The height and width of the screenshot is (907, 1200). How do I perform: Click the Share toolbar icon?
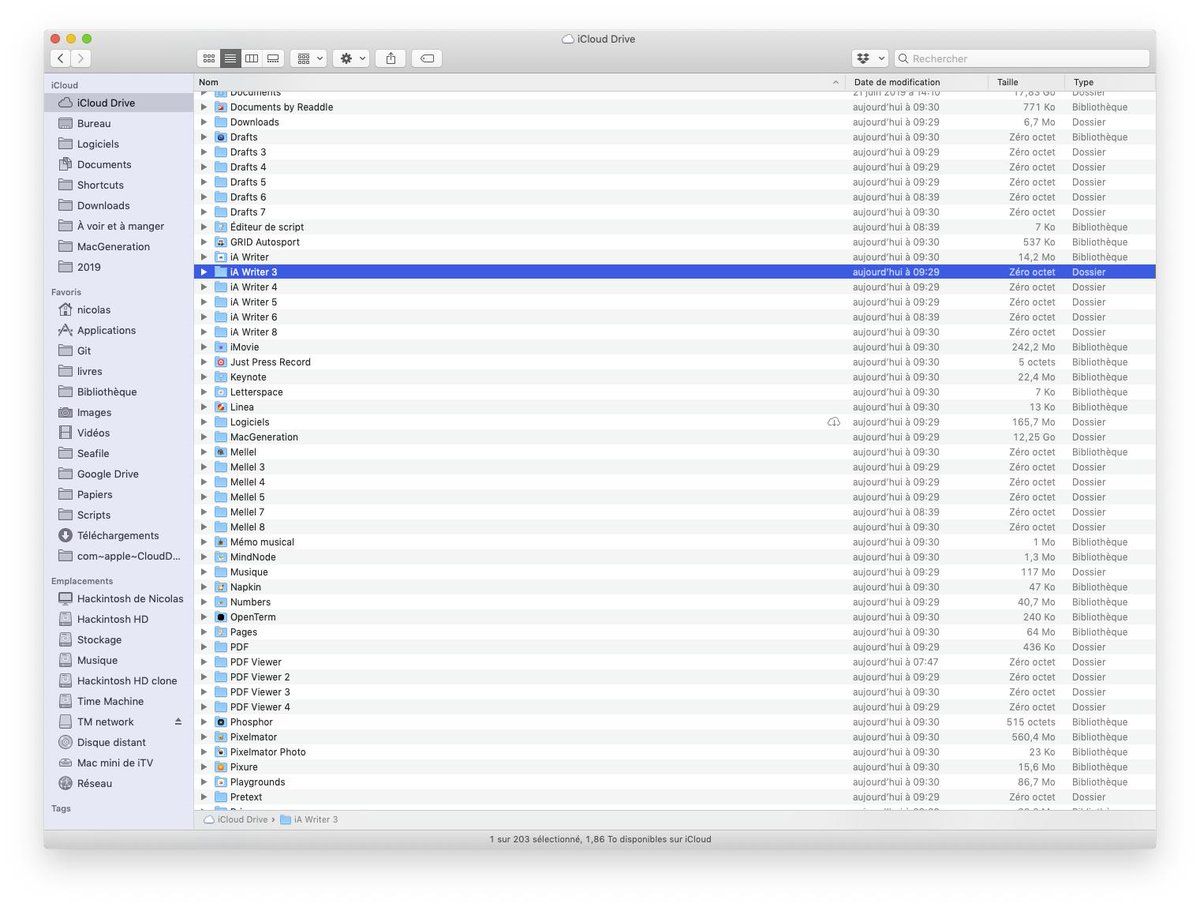coord(390,59)
